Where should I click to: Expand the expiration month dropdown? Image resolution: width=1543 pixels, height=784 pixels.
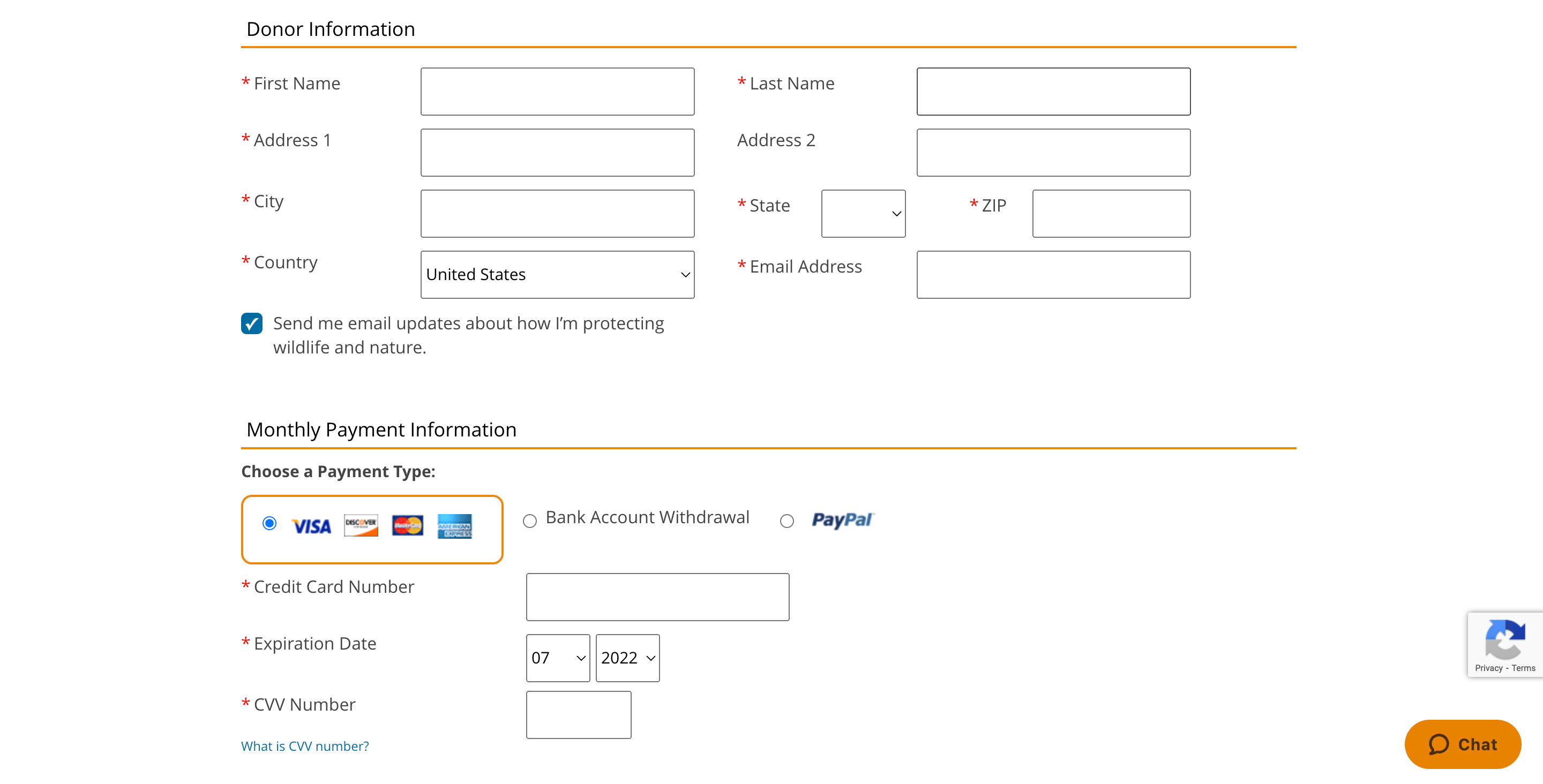[557, 658]
